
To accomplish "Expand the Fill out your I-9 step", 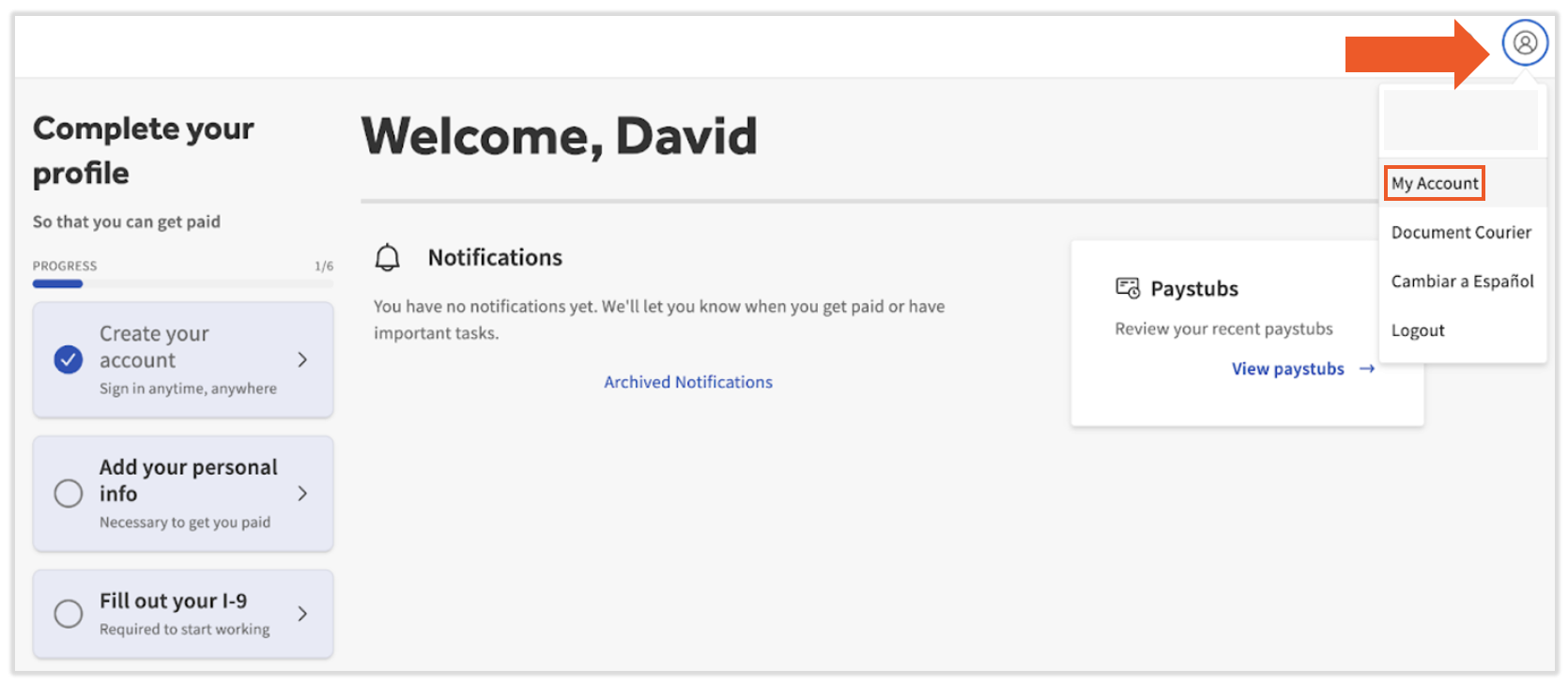I will tap(302, 614).
